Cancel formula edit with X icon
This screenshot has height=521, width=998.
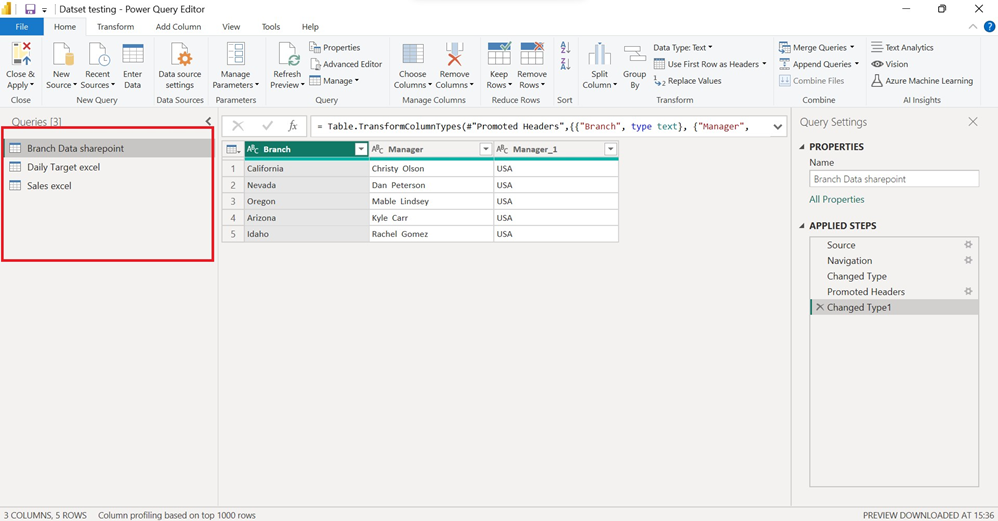pos(237,126)
